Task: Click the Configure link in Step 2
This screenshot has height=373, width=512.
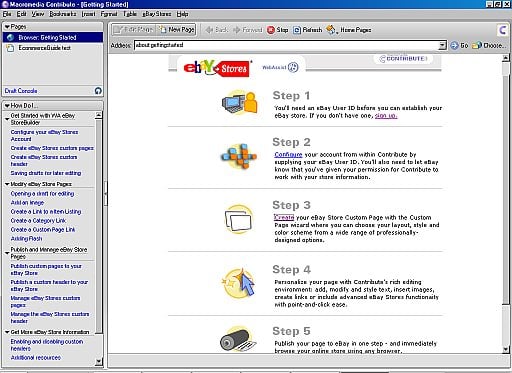Action: (288, 154)
